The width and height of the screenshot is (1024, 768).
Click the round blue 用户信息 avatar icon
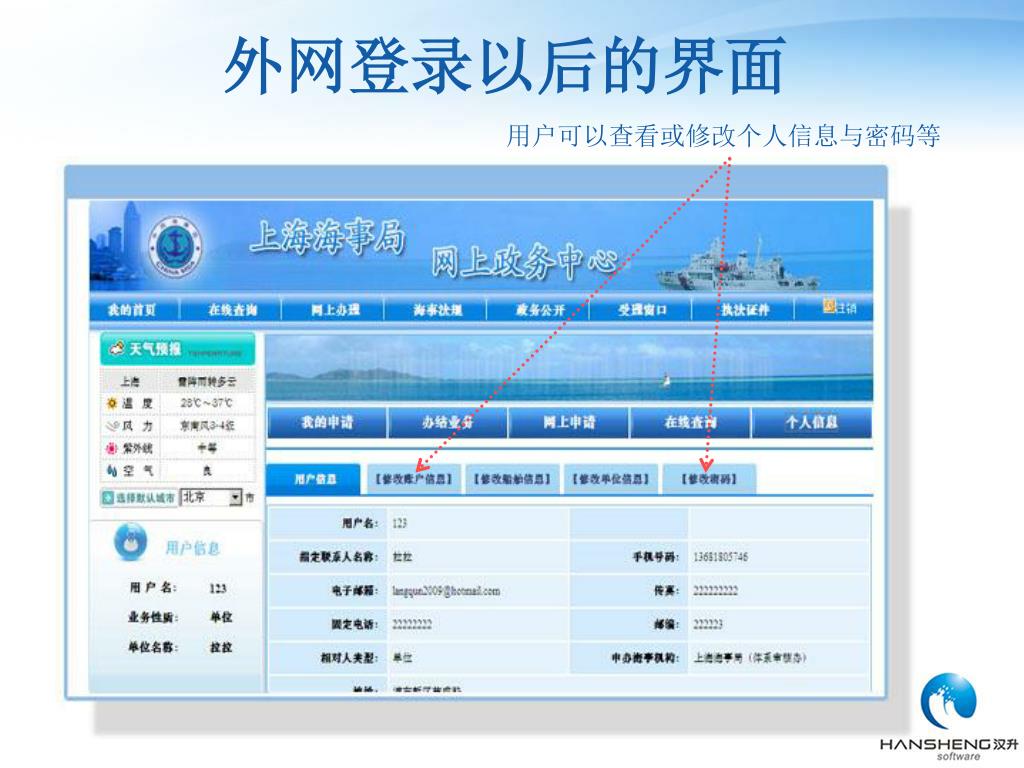130,542
